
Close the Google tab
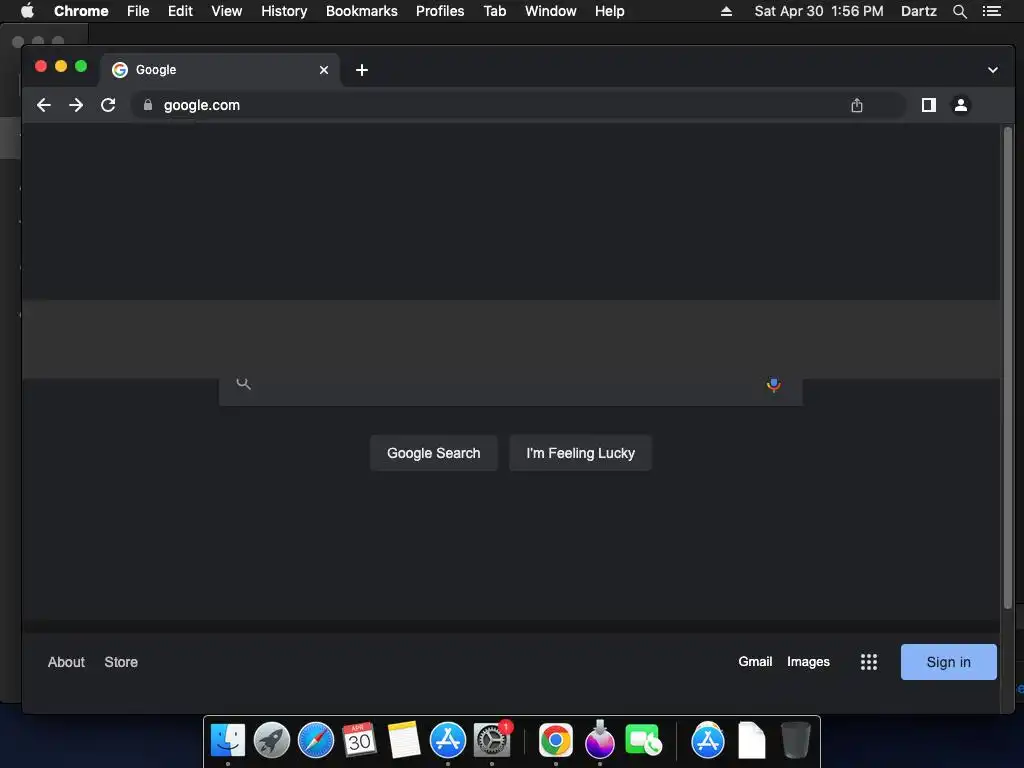tap(324, 70)
